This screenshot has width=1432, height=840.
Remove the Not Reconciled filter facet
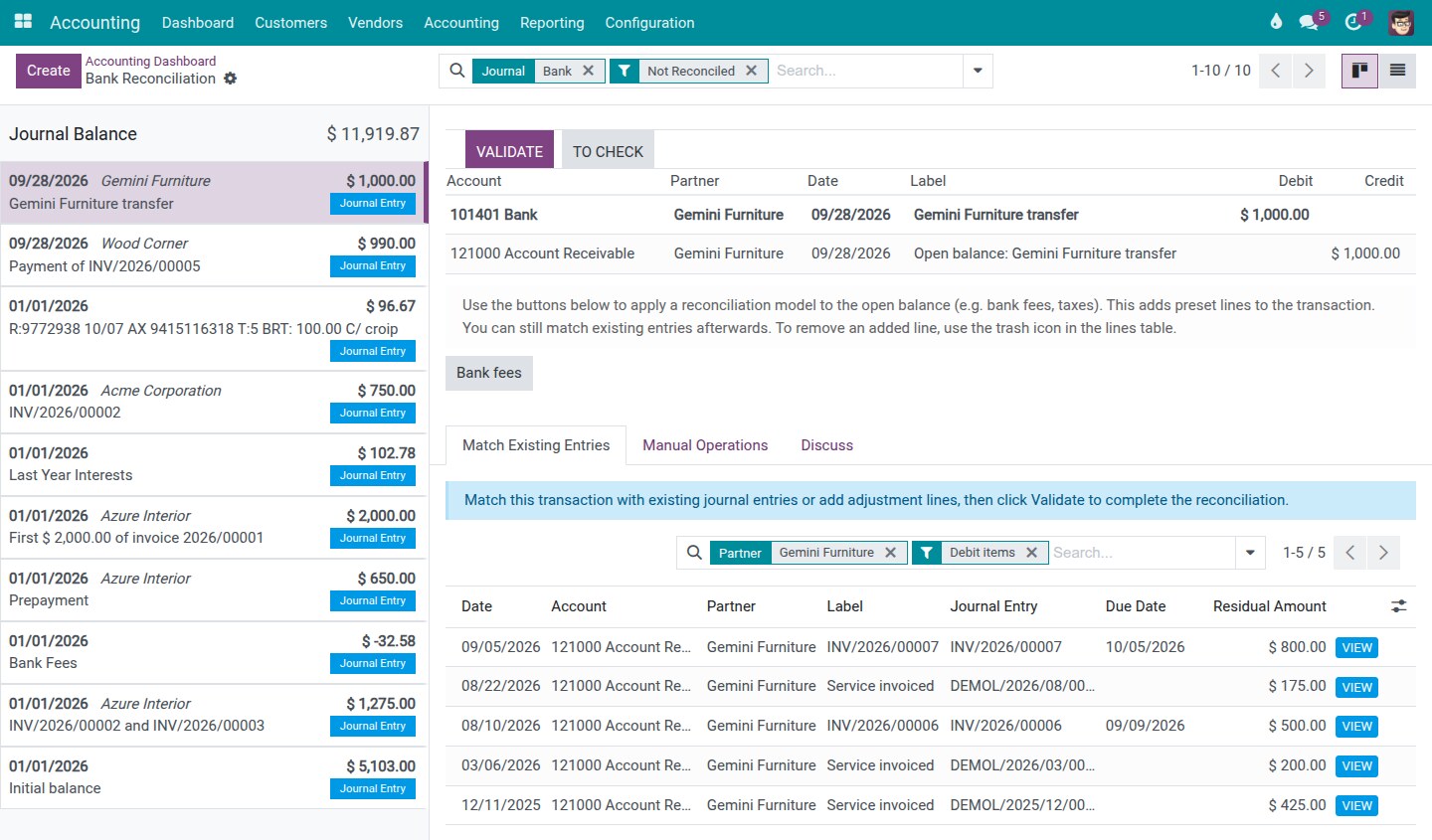752,71
